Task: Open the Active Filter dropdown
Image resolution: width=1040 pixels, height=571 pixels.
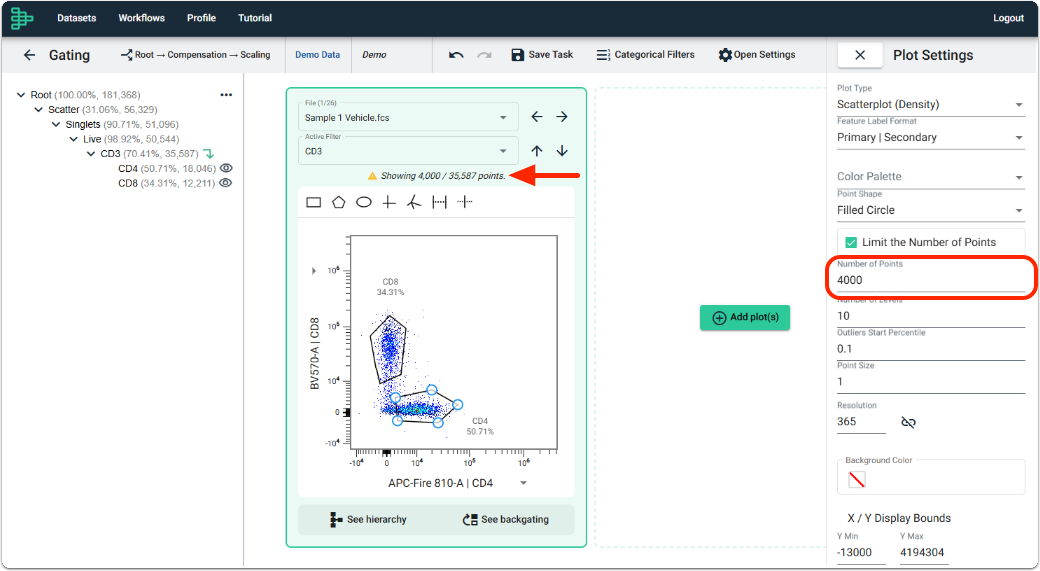Action: [408, 151]
